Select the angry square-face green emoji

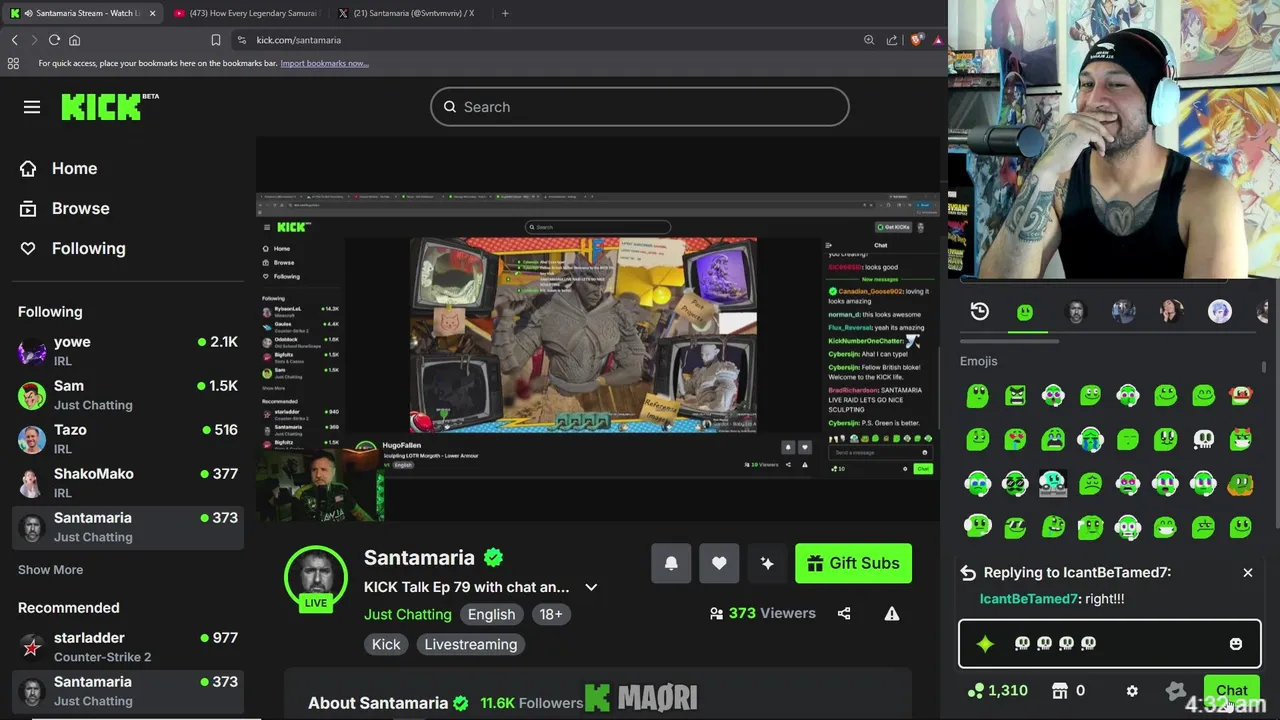click(1015, 396)
